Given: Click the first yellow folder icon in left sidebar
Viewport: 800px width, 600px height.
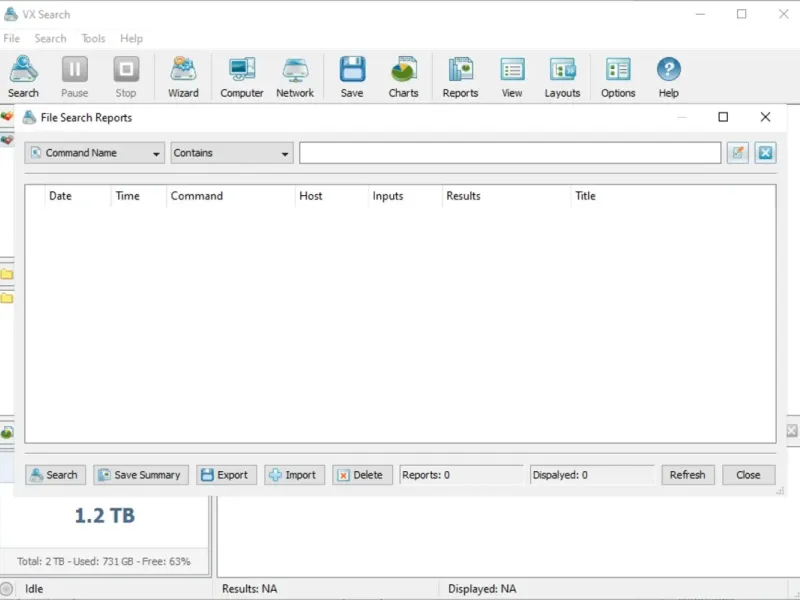Looking at the screenshot, I should 7,274.
